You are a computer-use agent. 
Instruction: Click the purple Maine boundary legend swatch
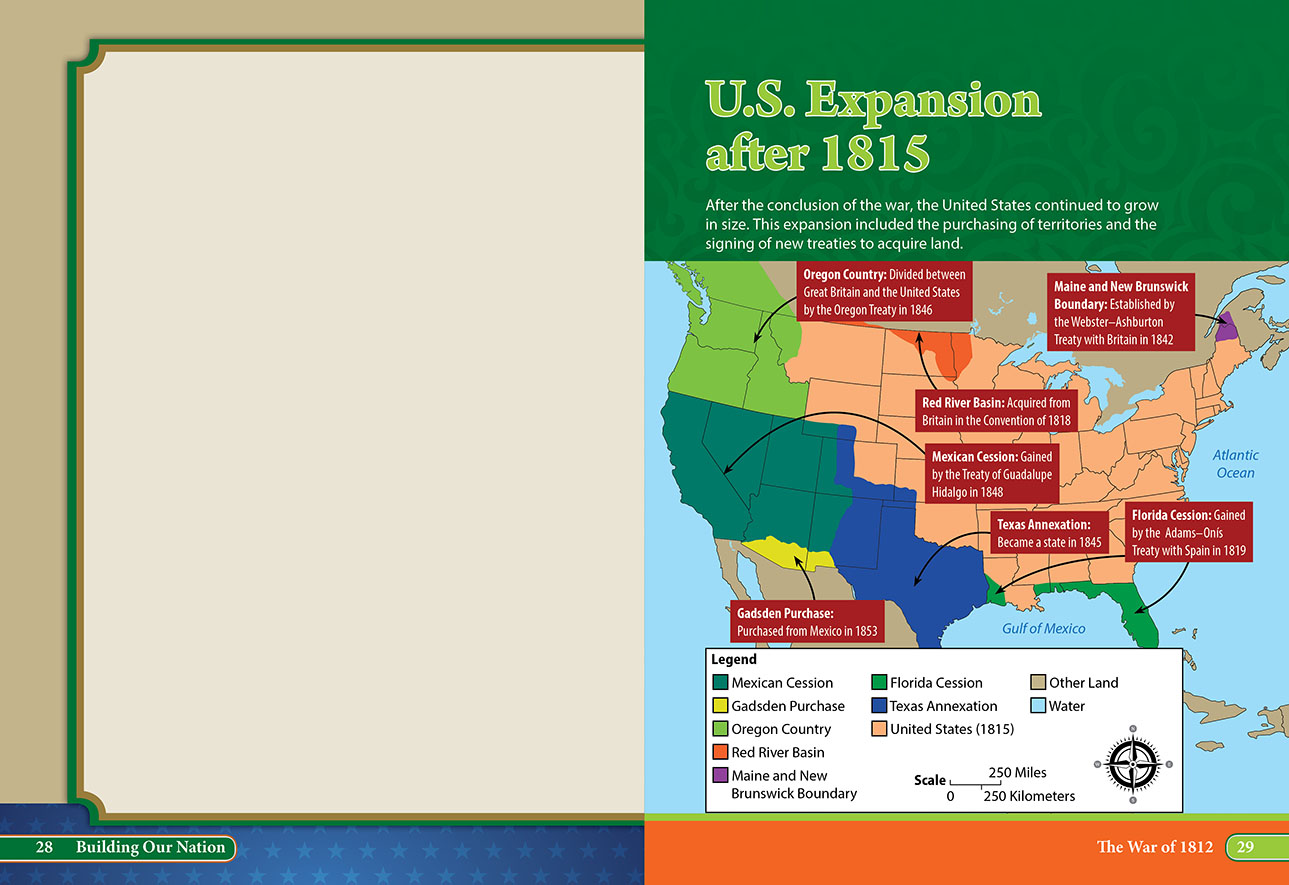pyautogui.click(x=720, y=776)
